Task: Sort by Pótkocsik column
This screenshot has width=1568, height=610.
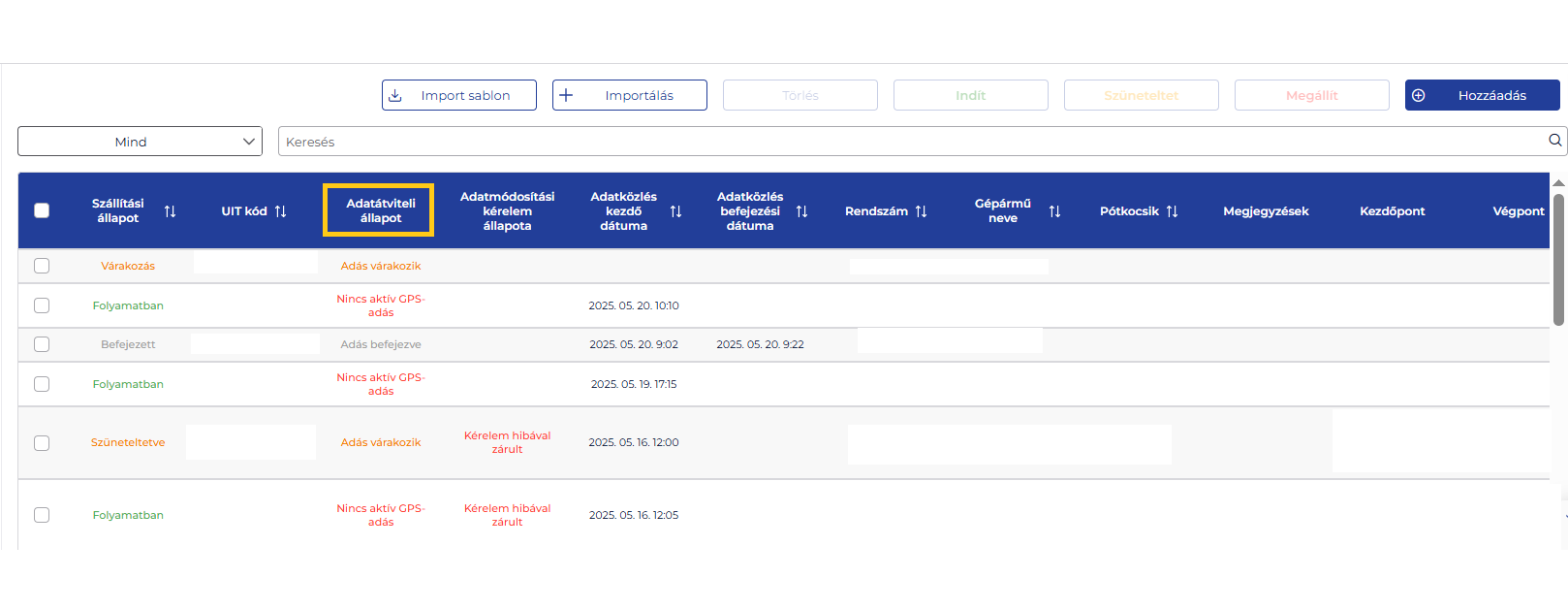Action: (1172, 211)
